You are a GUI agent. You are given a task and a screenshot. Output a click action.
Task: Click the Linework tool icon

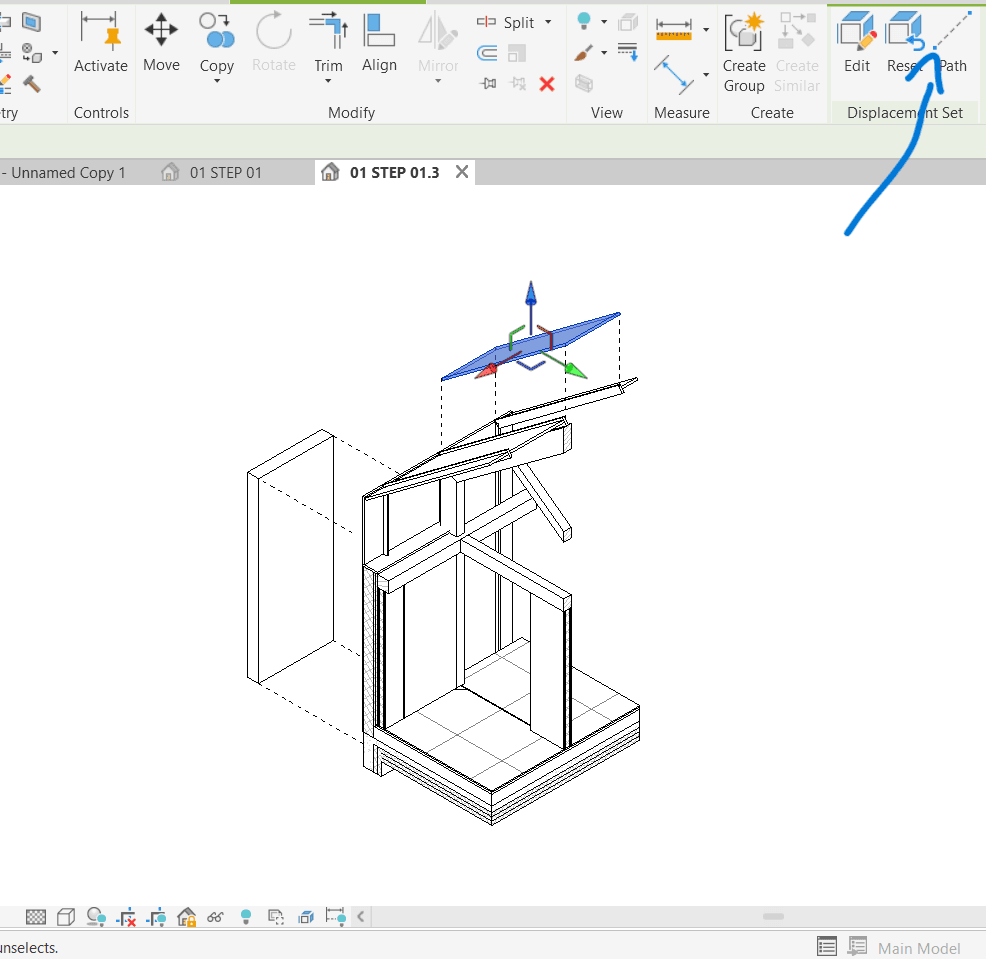tap(628, 52)
